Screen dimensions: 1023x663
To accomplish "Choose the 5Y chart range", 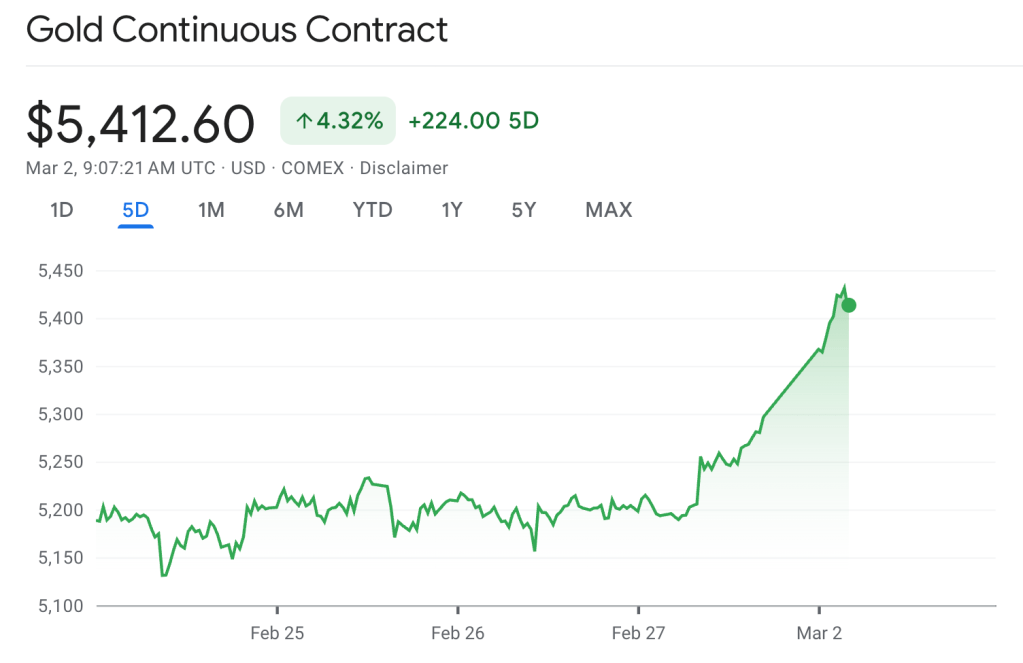I will click(x=524, y=210).
